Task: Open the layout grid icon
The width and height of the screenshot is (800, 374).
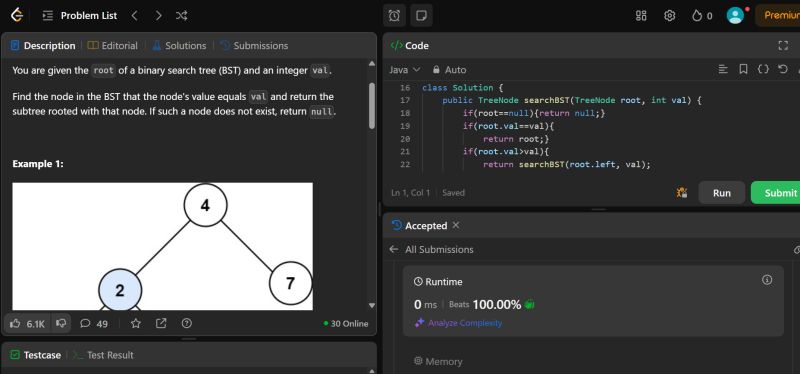Action: (641, 16)
